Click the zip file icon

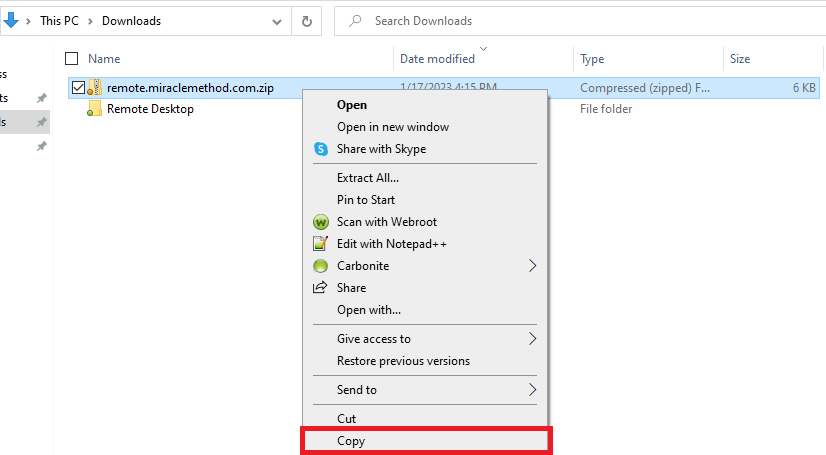94,88
